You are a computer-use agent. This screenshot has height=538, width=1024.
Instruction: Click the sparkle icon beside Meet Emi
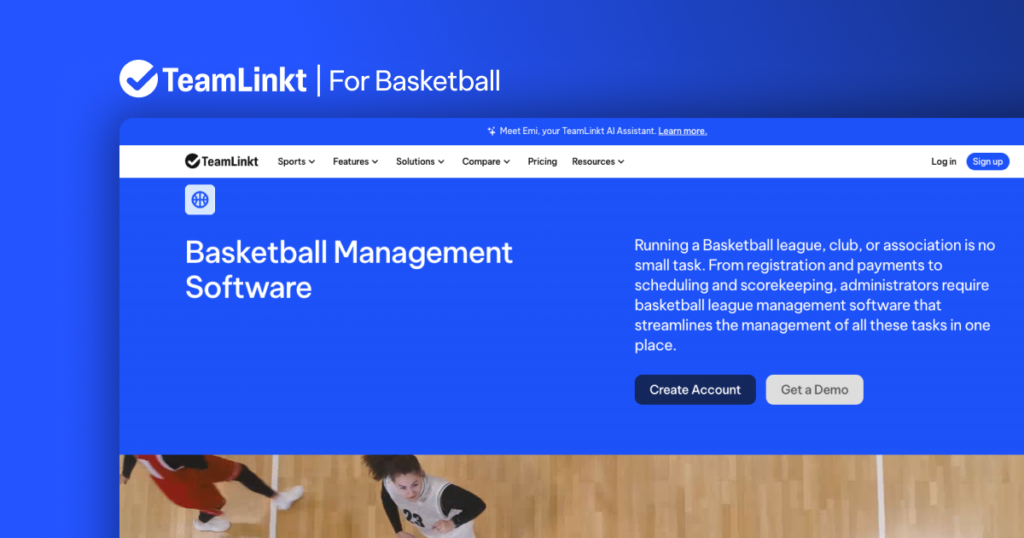tap(491, 131)
